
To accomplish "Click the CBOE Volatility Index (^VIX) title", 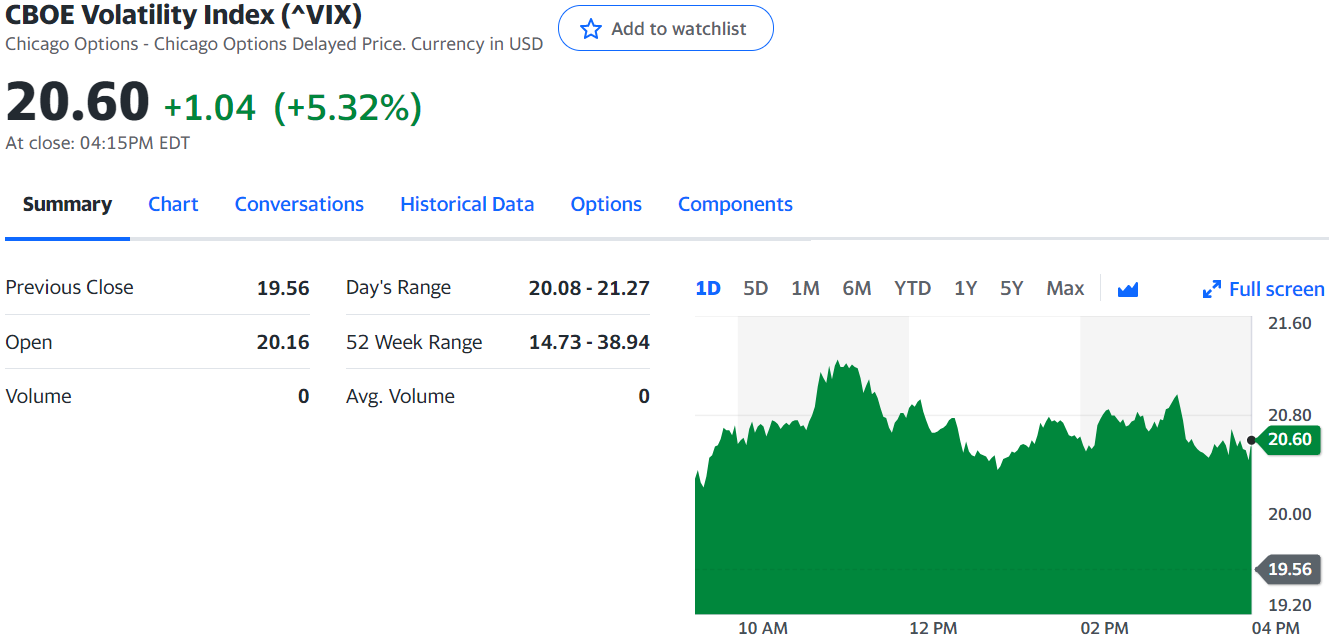I will pos(184,15).
